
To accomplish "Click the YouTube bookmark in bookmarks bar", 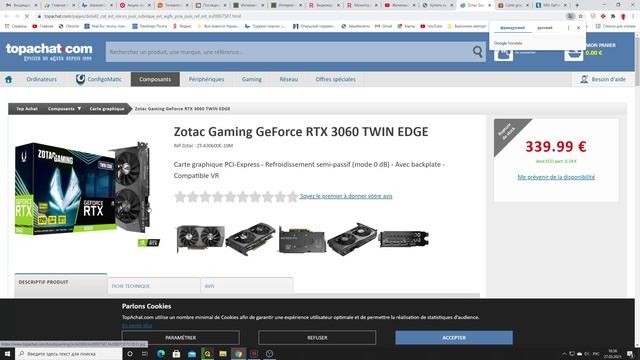I will pos(431,26).
